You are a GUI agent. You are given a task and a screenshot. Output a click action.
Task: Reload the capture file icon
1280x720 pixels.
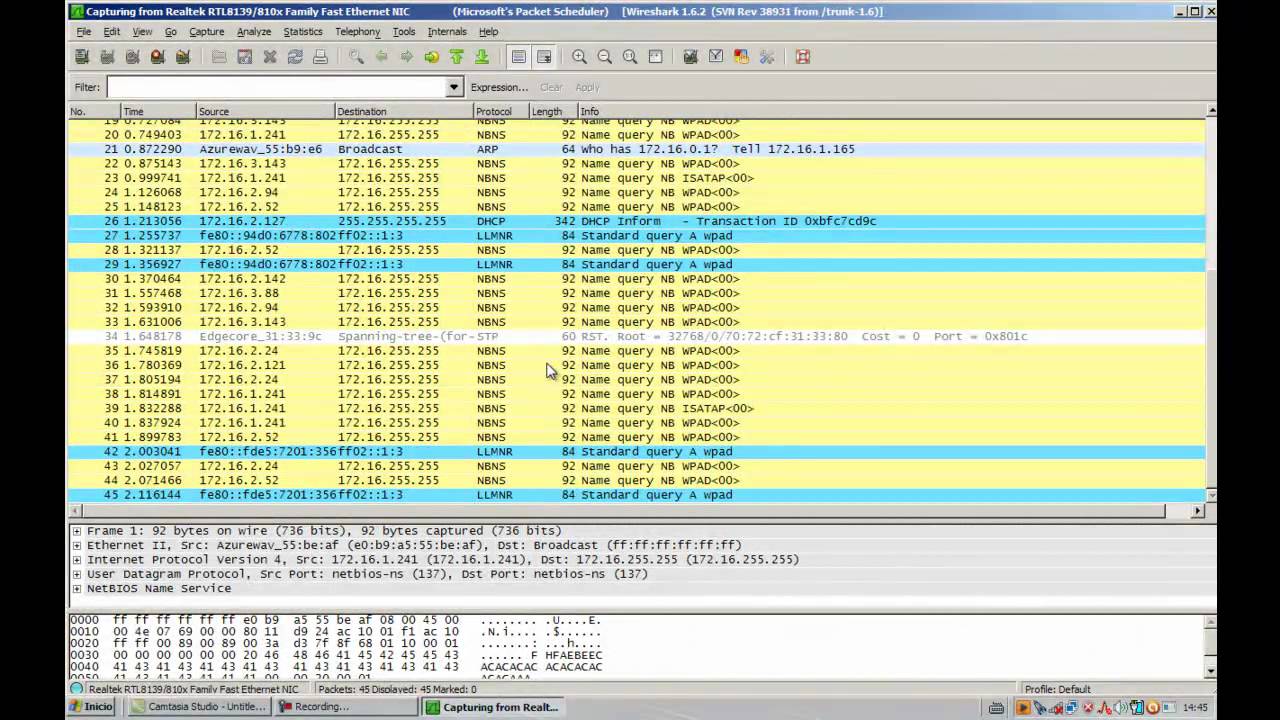point(295,57)
